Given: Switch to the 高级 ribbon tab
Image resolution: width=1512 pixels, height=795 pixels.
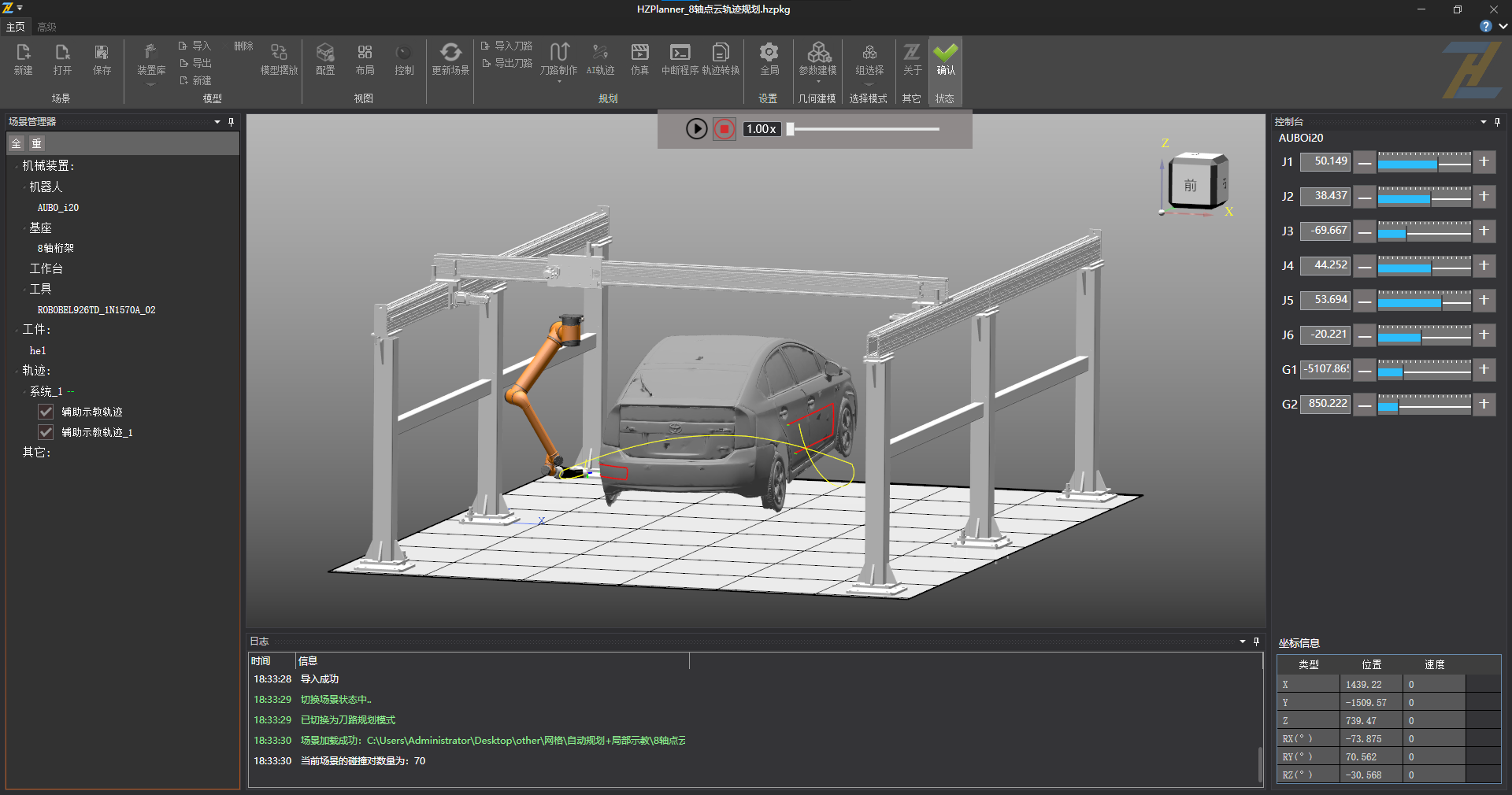Looking at the screenshot, I should pos(46,27).
